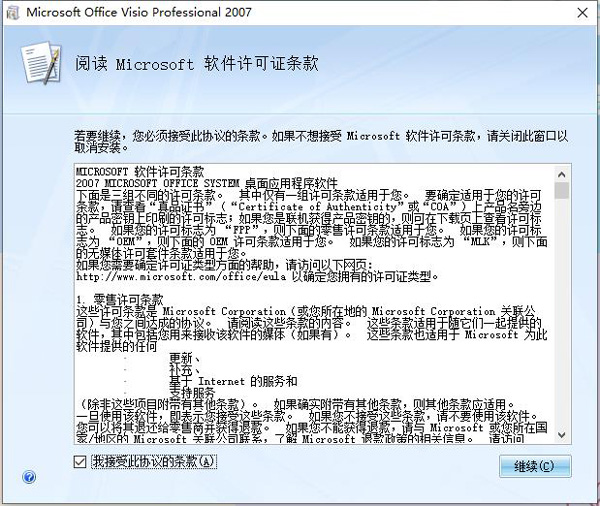Click the http://www.microsoft.com/office/eula URL text
This screenshot has height=506, width=600.
(181, 276)
